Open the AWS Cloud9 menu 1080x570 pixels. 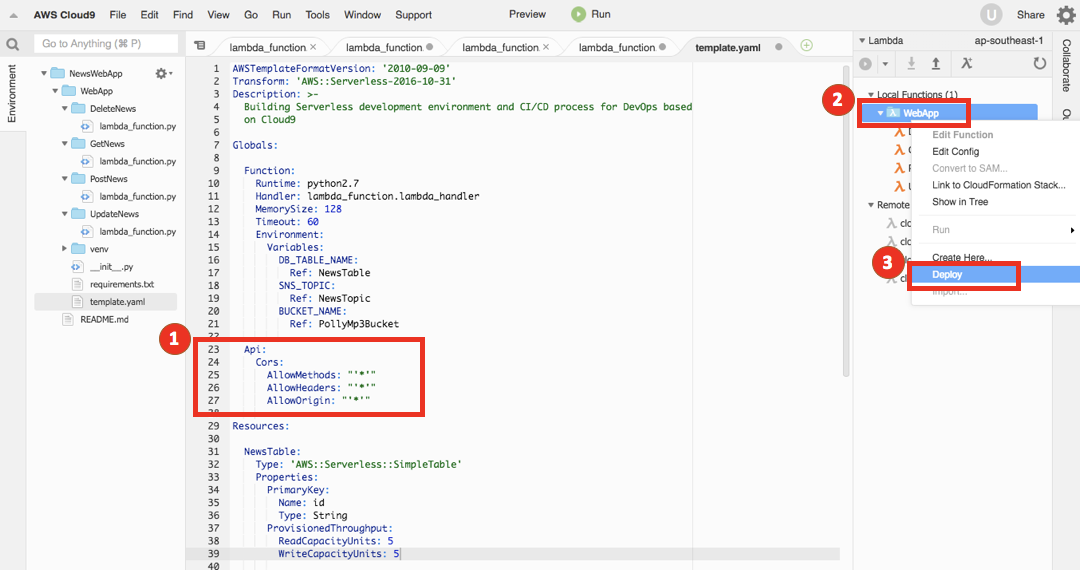point(64,14)
